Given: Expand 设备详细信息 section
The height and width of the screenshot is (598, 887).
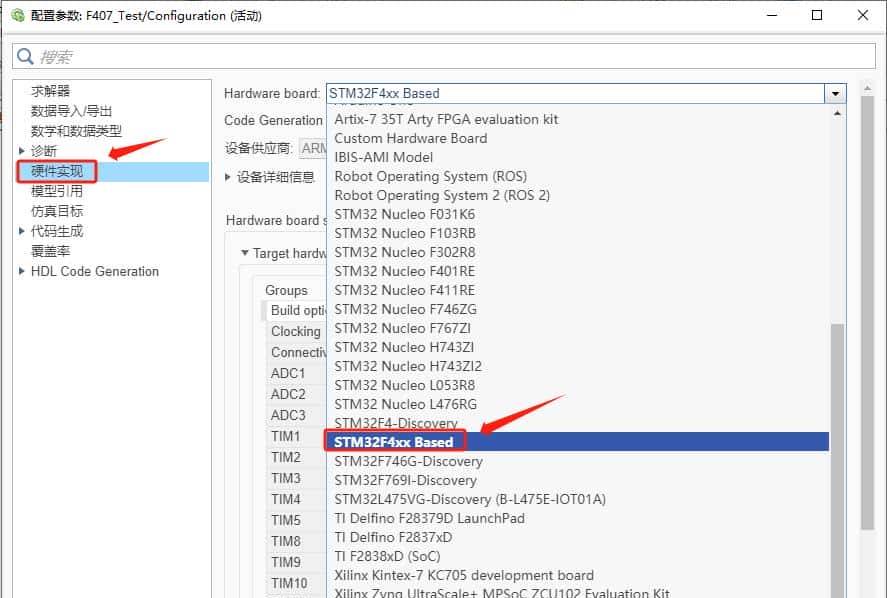Looking at the screenshot, I should 228,177.
